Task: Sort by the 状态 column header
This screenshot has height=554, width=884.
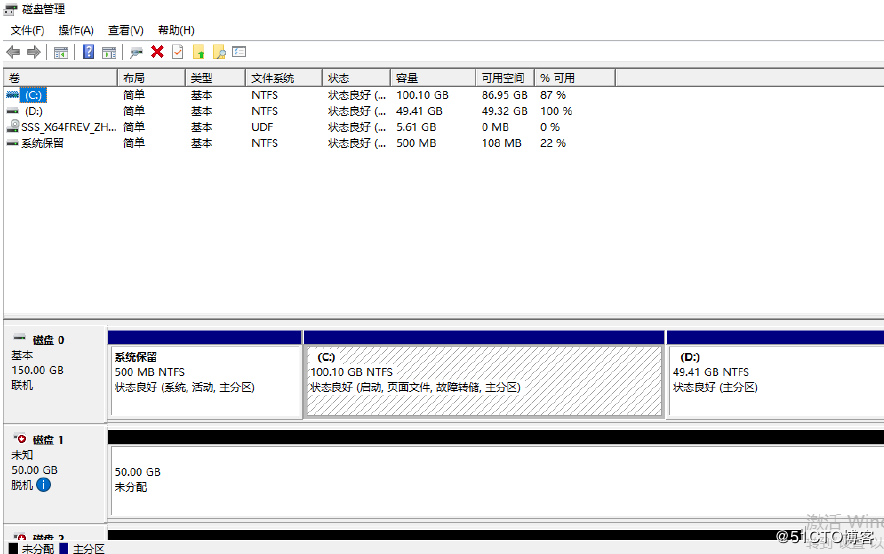Action: [x=356, y=78]
